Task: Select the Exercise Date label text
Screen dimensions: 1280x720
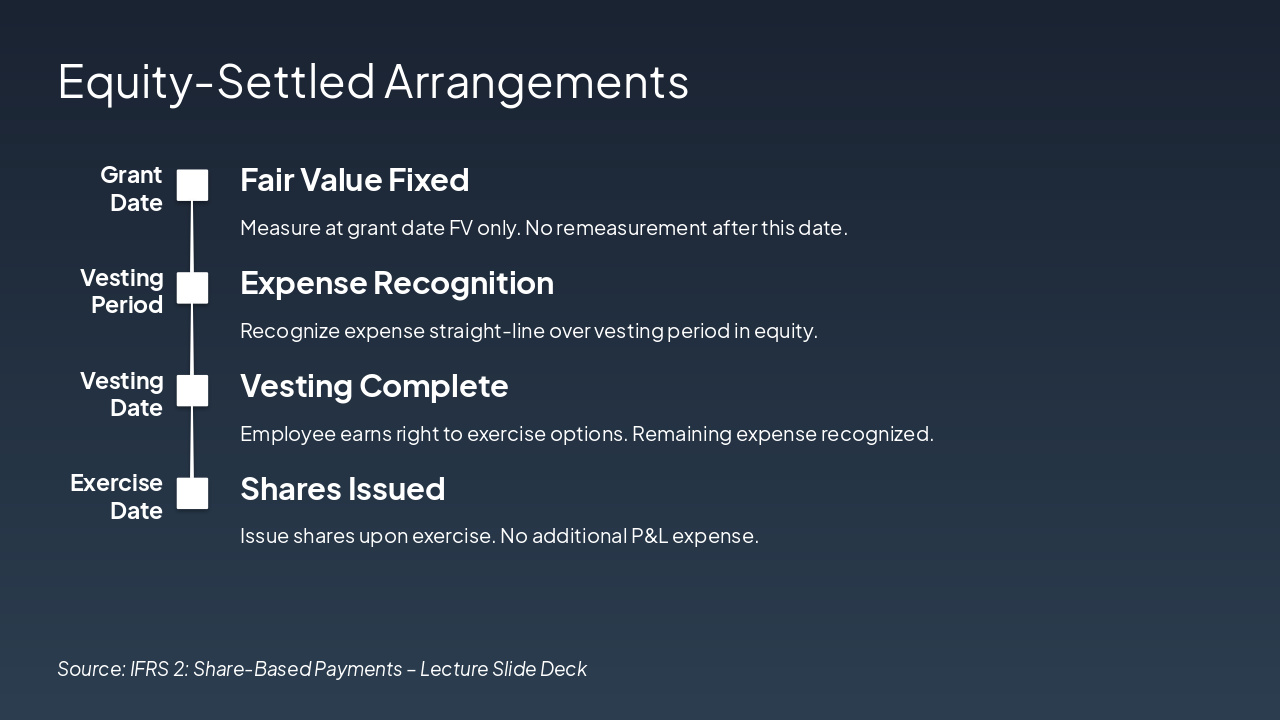Action: coord(117,497)
